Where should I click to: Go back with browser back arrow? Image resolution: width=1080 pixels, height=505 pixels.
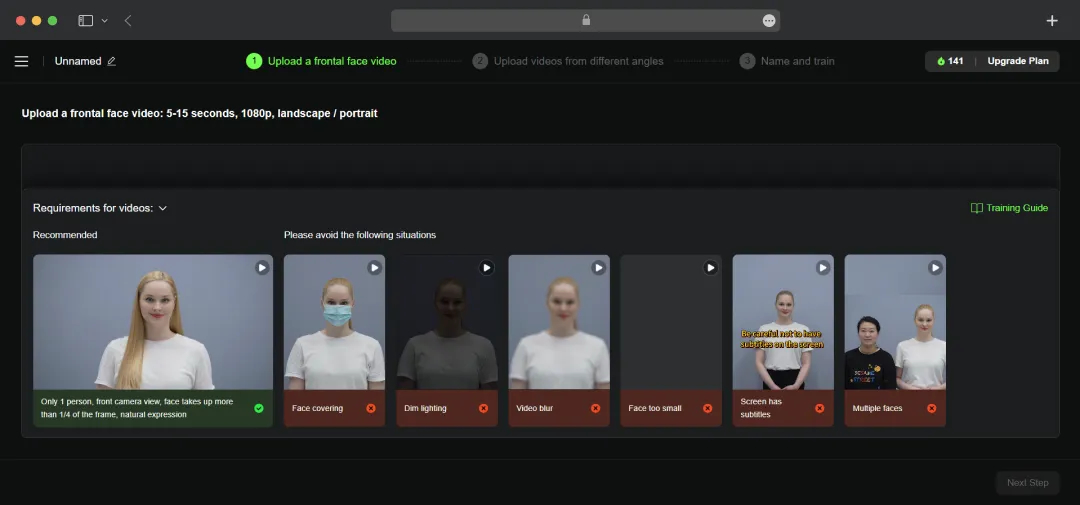pos(128,21)
